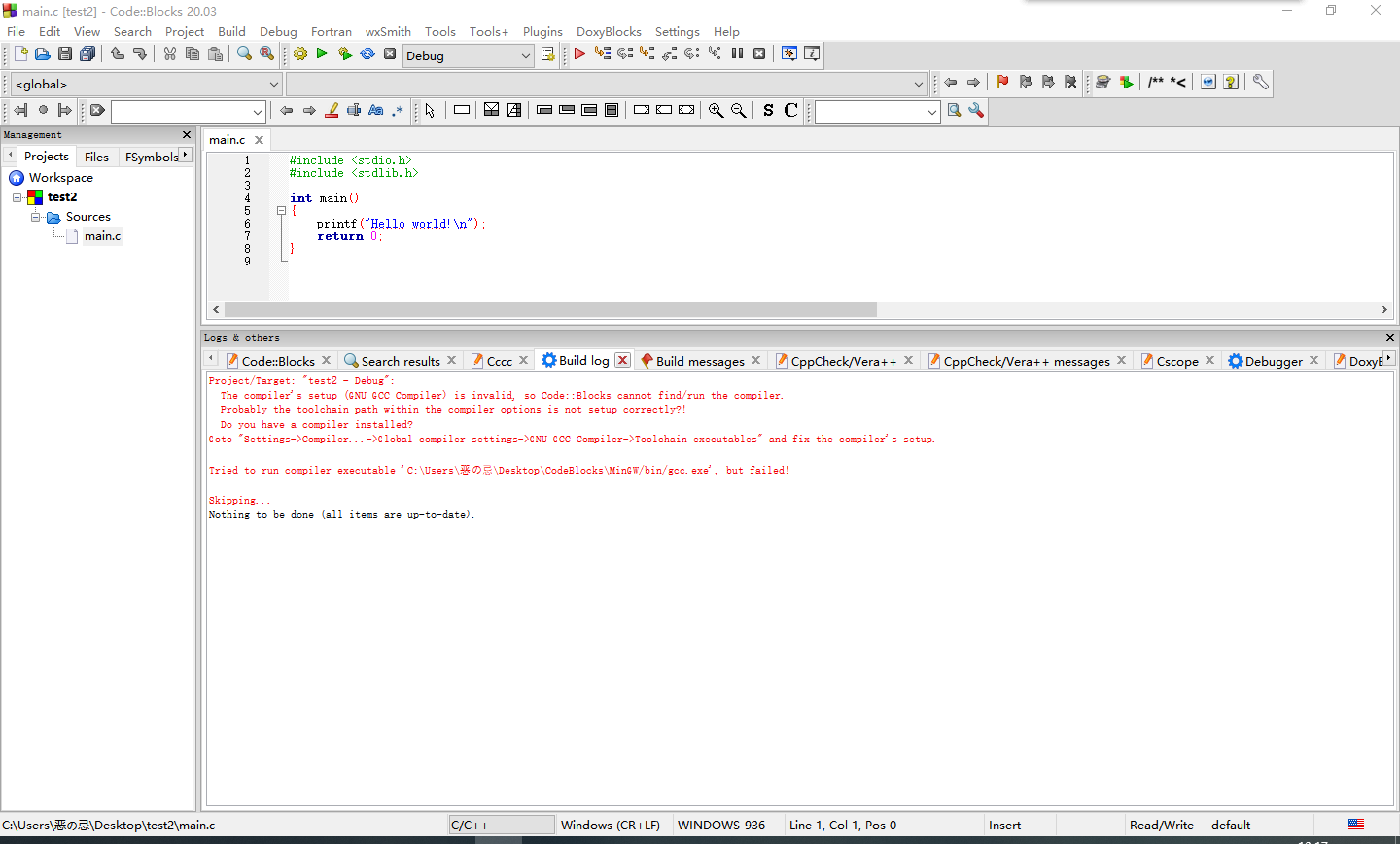Click the Replace icon

[x=267, y=54]
